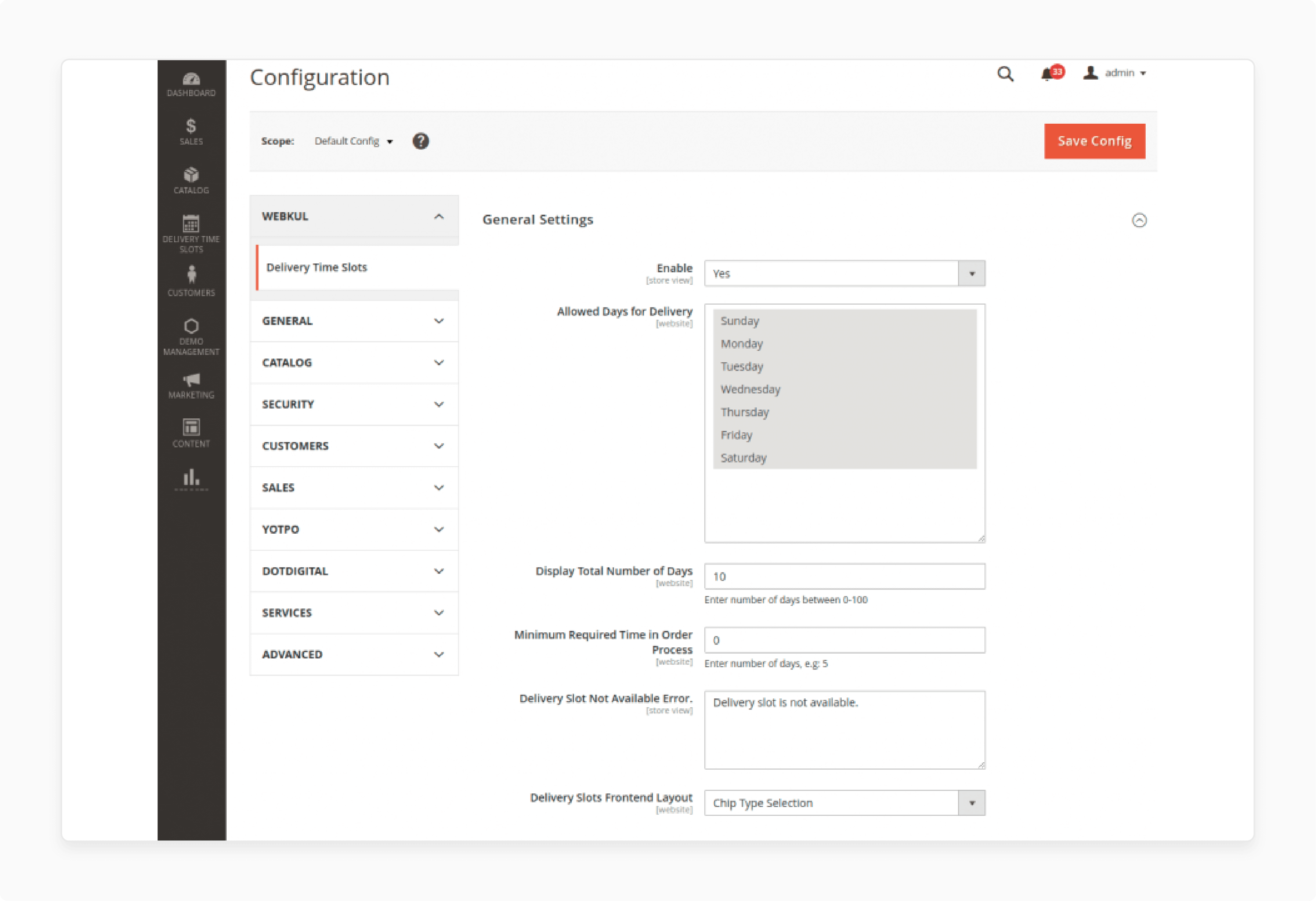Open the admin account dropdown
Screen dimensions: 1316x901
pos(1115,73)
